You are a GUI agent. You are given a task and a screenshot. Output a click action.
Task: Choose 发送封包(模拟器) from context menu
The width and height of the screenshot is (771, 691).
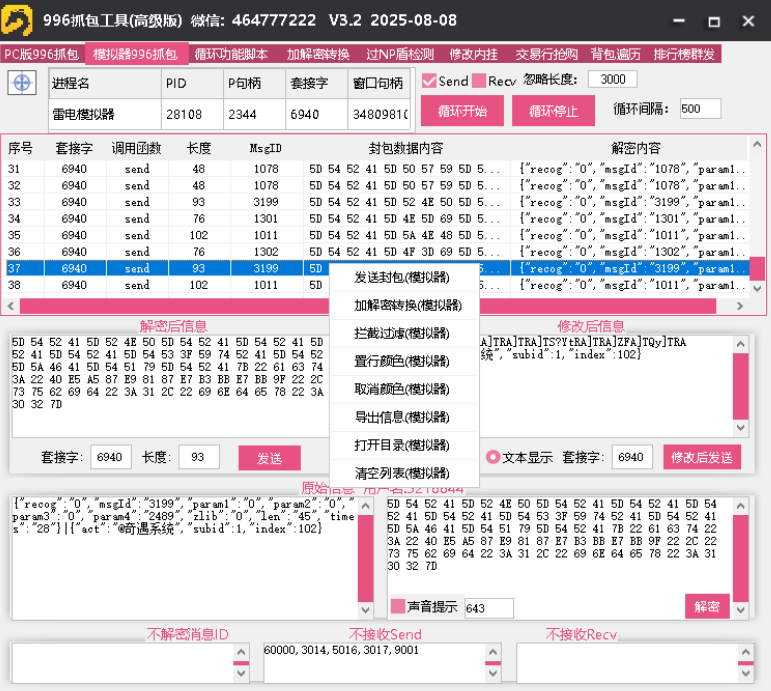click(402, 277)
